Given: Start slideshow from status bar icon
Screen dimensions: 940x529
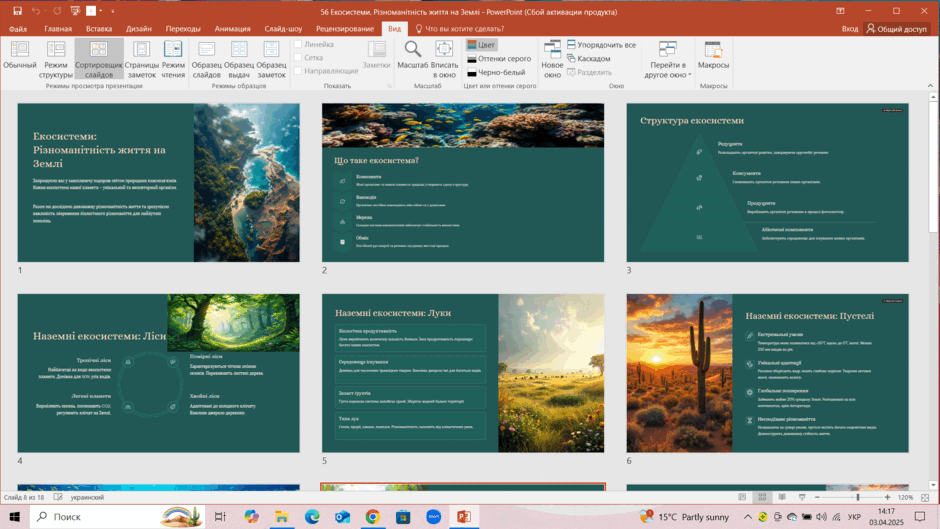Looking at the screenshot, I should [802, 497].
